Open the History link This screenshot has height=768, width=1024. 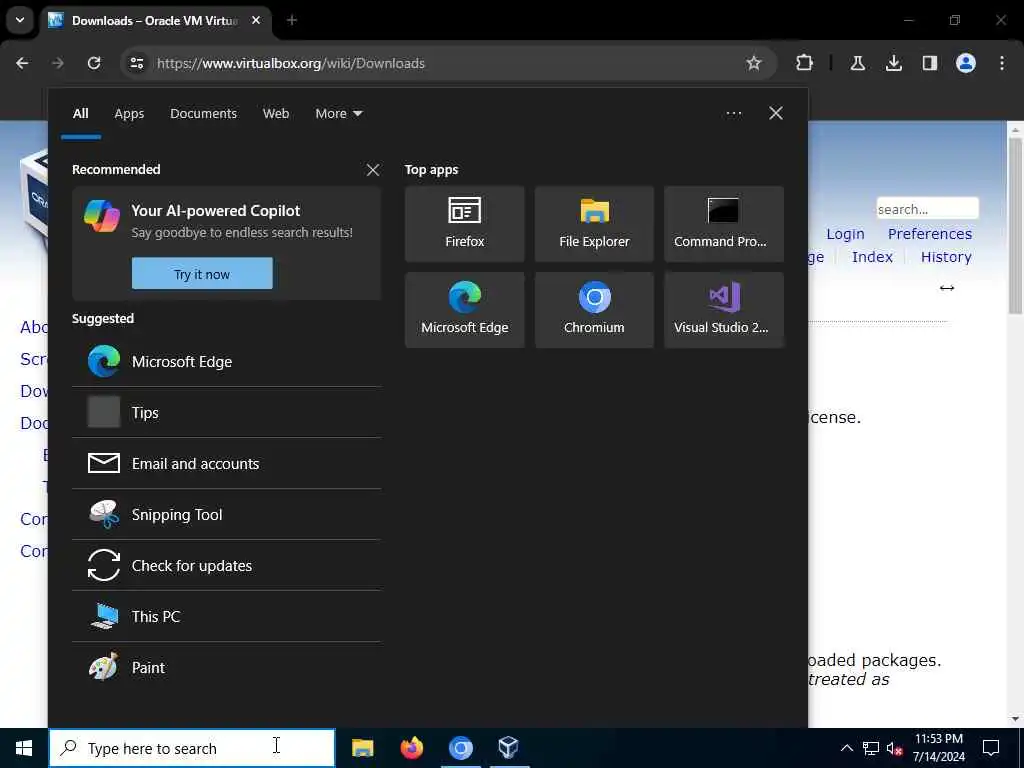(x=946, y=257)
